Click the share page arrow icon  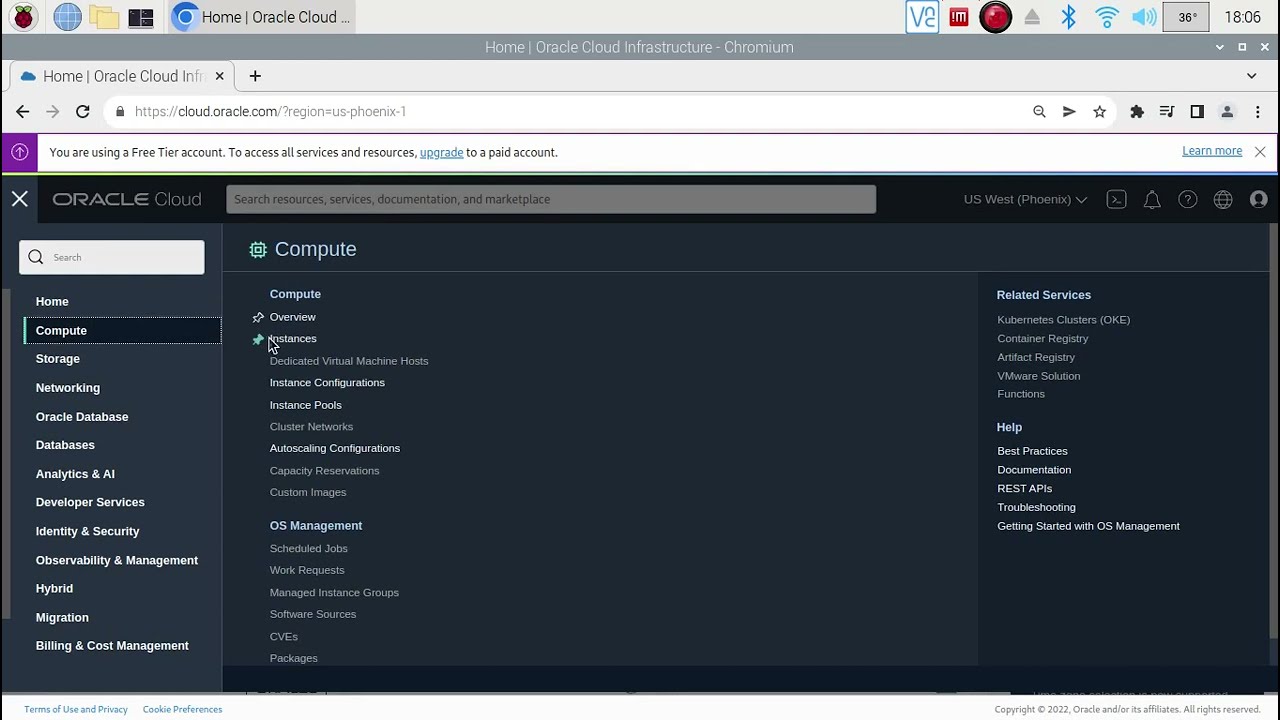click(1069, 112)
